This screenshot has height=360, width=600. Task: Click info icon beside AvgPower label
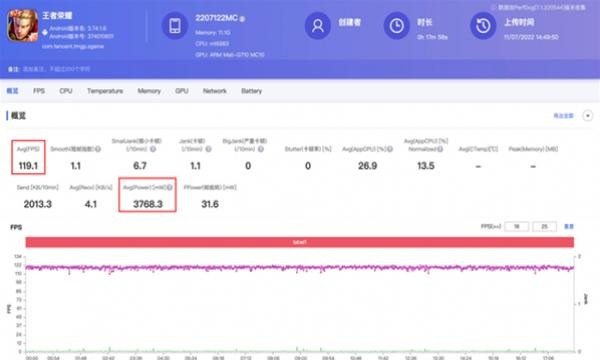click(170, 187)
